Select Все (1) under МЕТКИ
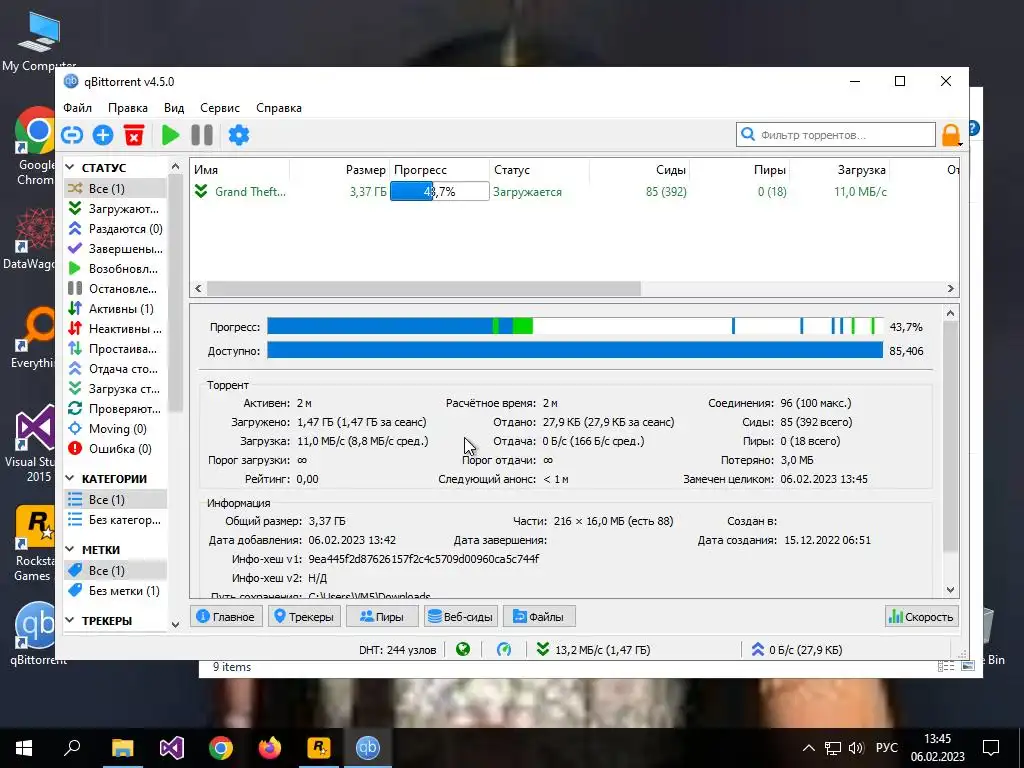 pos(116,570)
